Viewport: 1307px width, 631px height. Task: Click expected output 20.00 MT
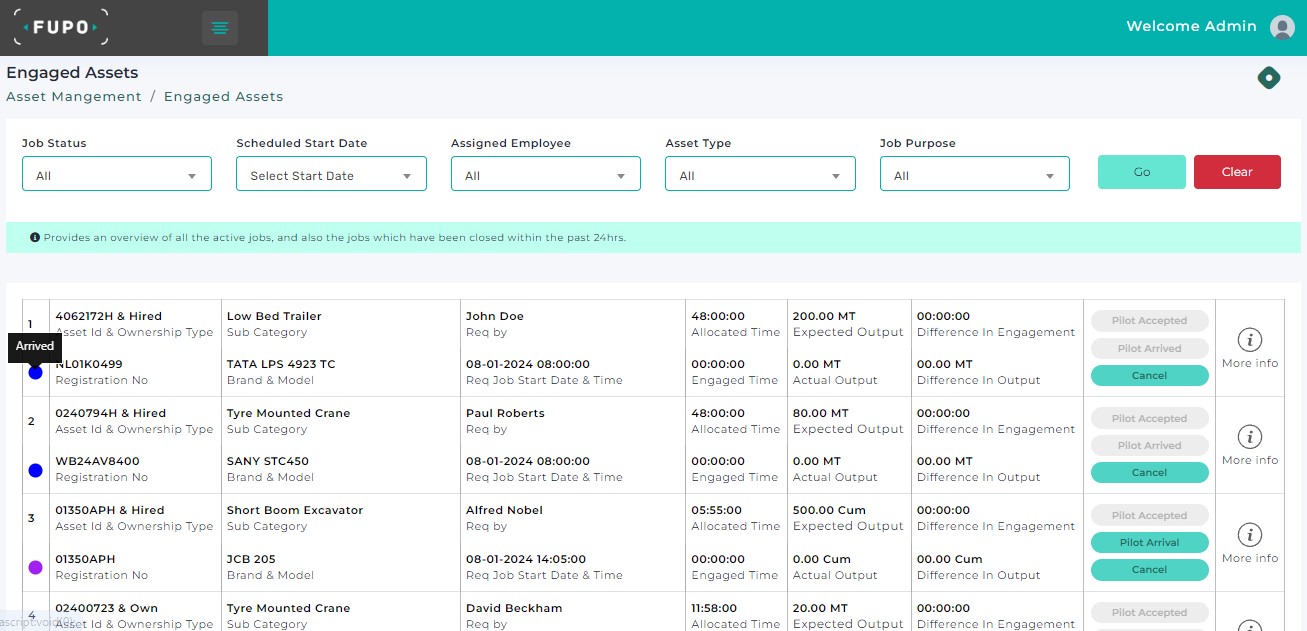pyautogui.click(x=820, y=608)
